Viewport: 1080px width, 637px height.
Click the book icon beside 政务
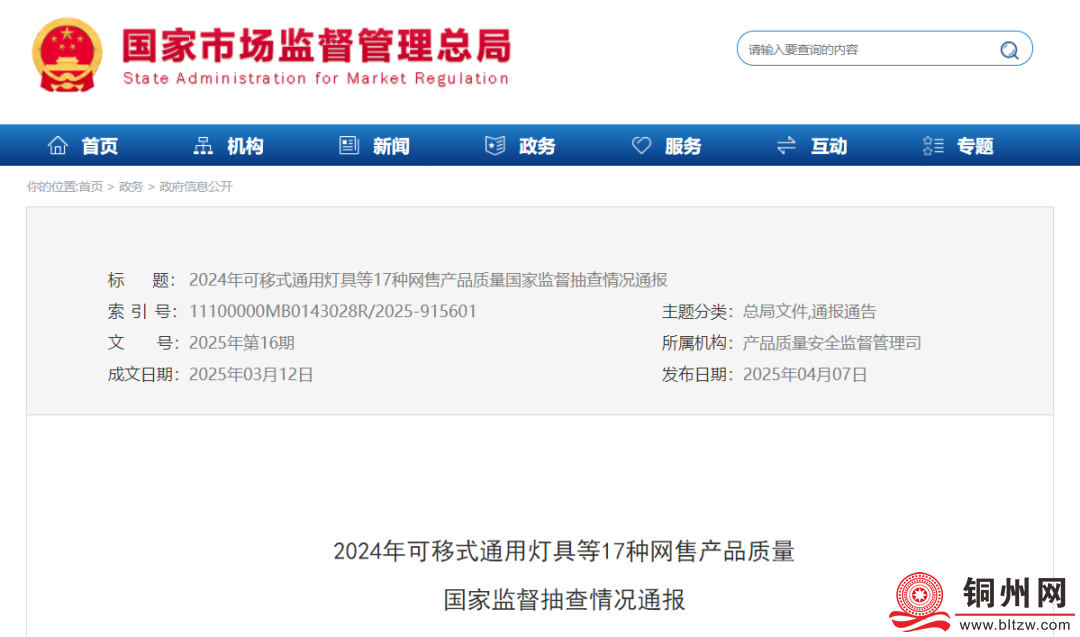pos(494,146)
